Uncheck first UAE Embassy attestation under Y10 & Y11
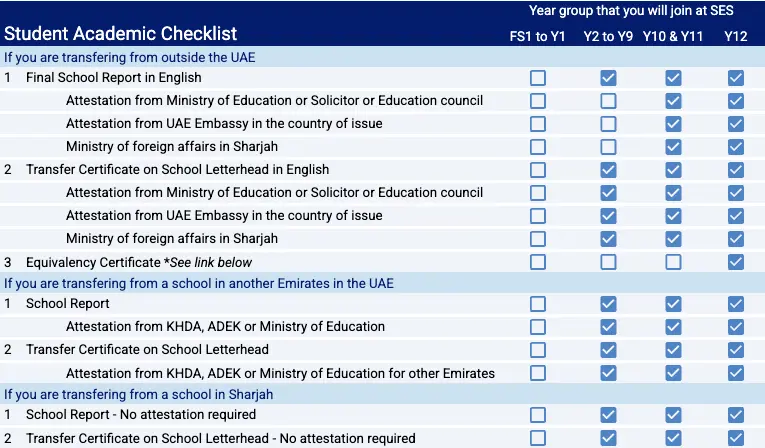Viewport: 765px width, 448px height. [x=673, y=124]
